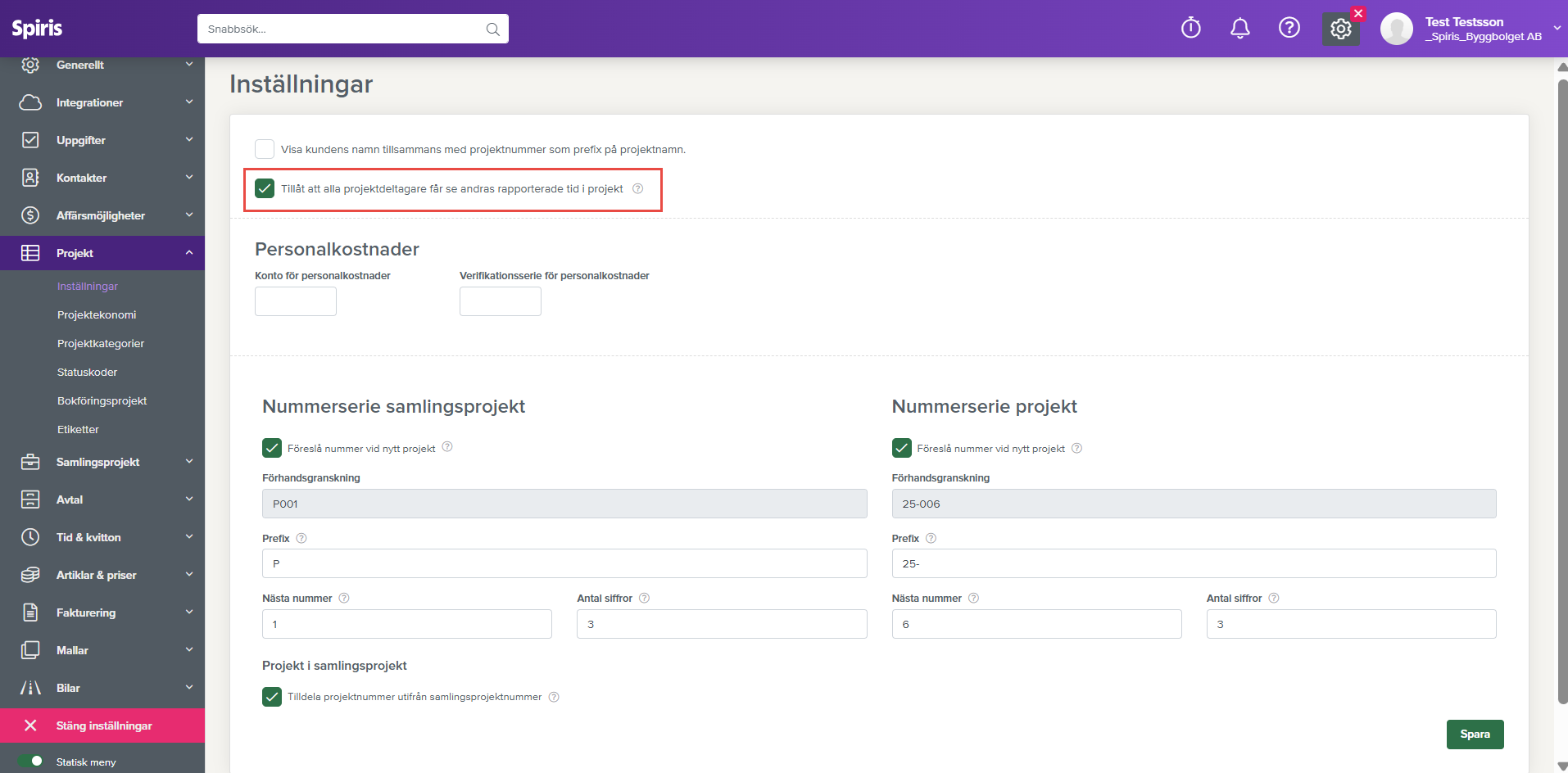
Task: Click Stäng inställningar
Action: coord(102,726)
